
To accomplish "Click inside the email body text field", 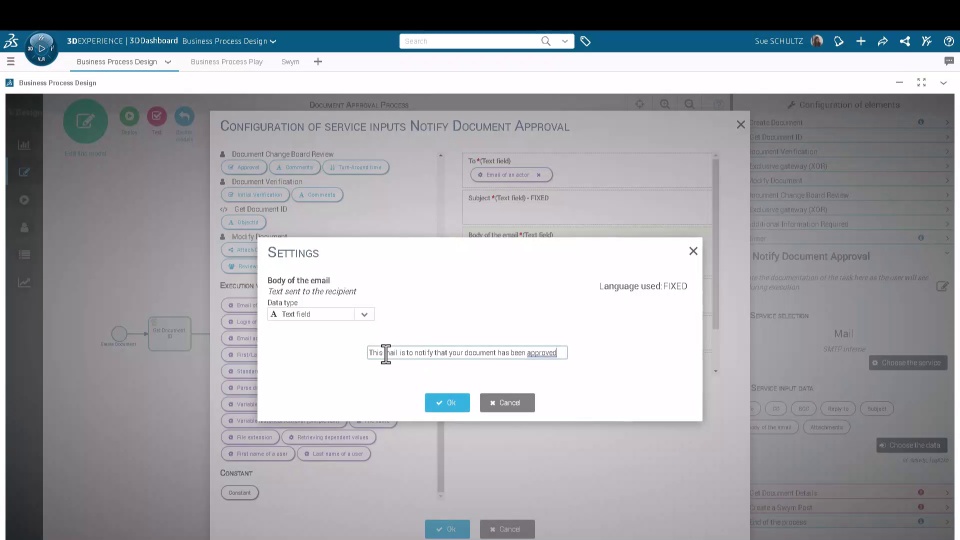I will pyautogui.click(x=467, y=353).
